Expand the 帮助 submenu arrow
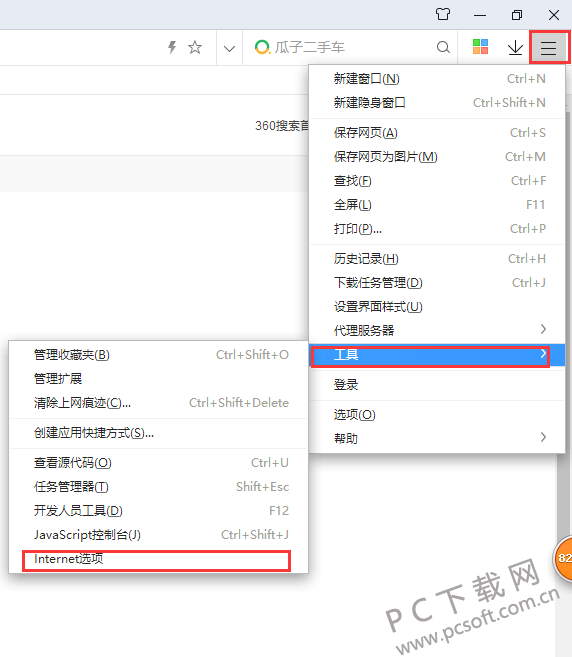 click(543, 437)
